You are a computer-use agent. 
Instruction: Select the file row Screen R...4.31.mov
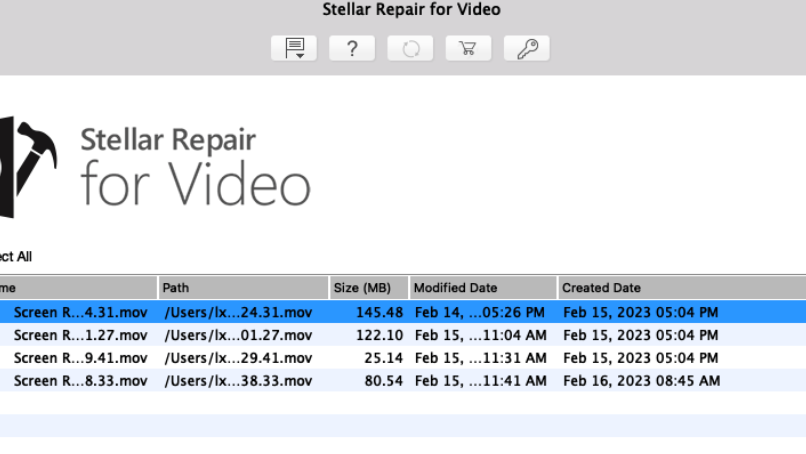tap(403, 312)
